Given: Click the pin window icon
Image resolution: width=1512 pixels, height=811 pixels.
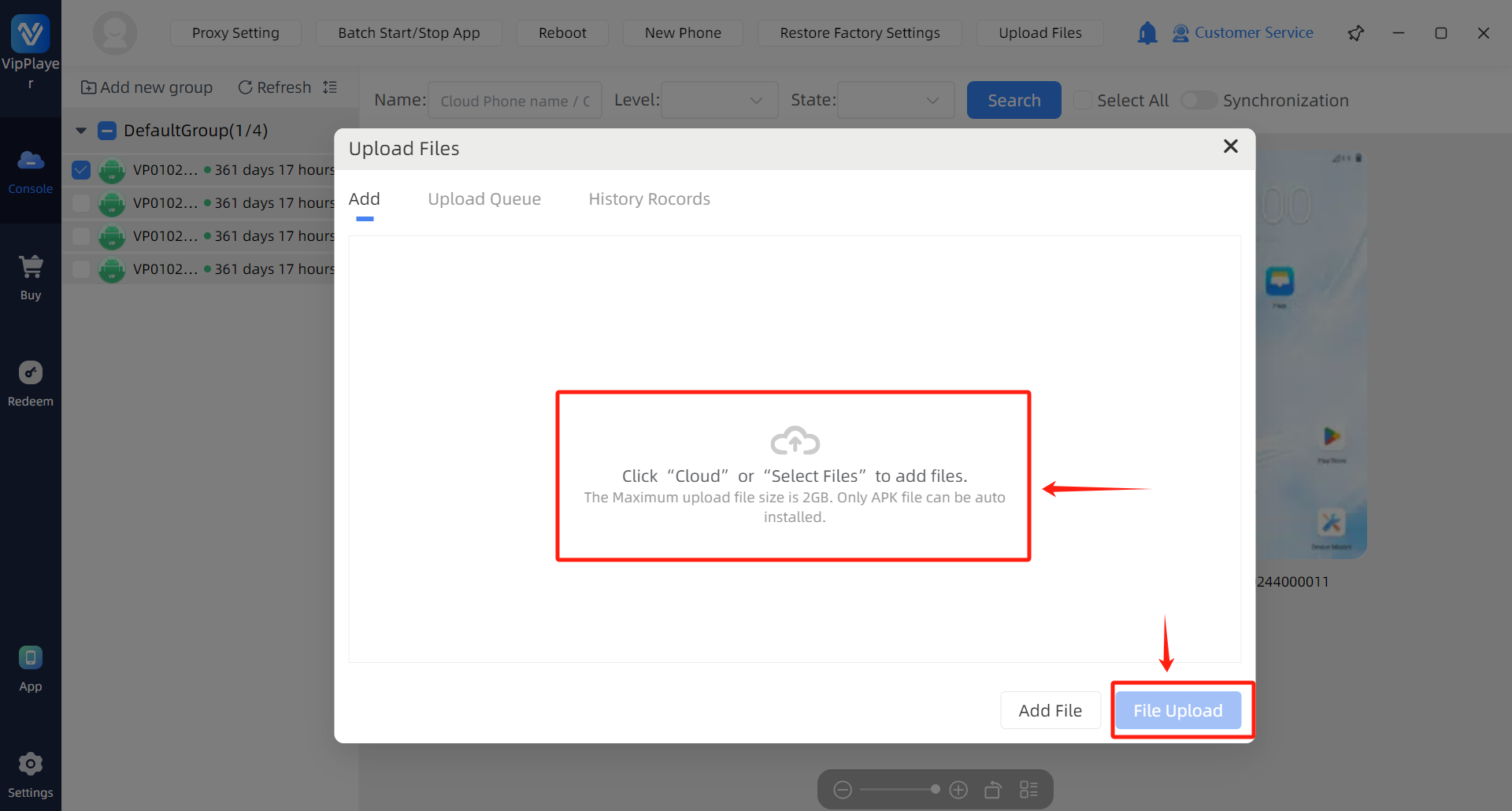Looking at the screenshot, I should coord(1356,33).
